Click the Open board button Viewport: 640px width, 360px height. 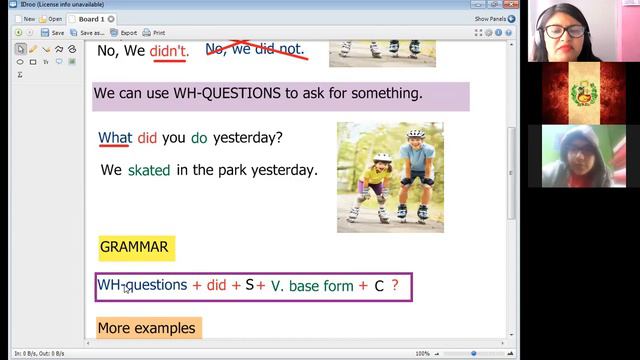click(51, 19)
